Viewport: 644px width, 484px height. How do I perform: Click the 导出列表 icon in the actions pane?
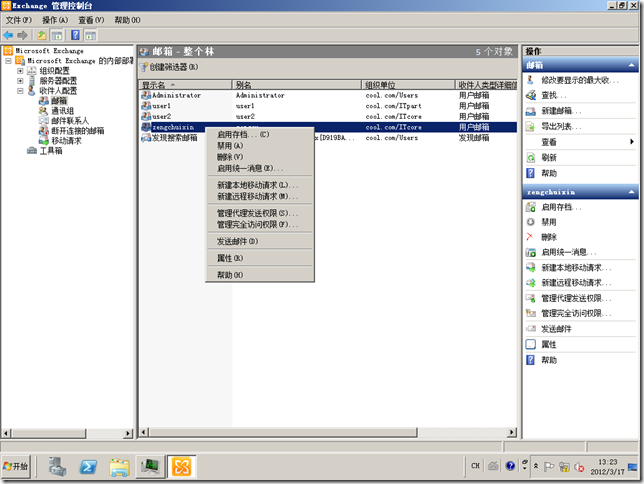pyautogui.click(x=531, y=126)
